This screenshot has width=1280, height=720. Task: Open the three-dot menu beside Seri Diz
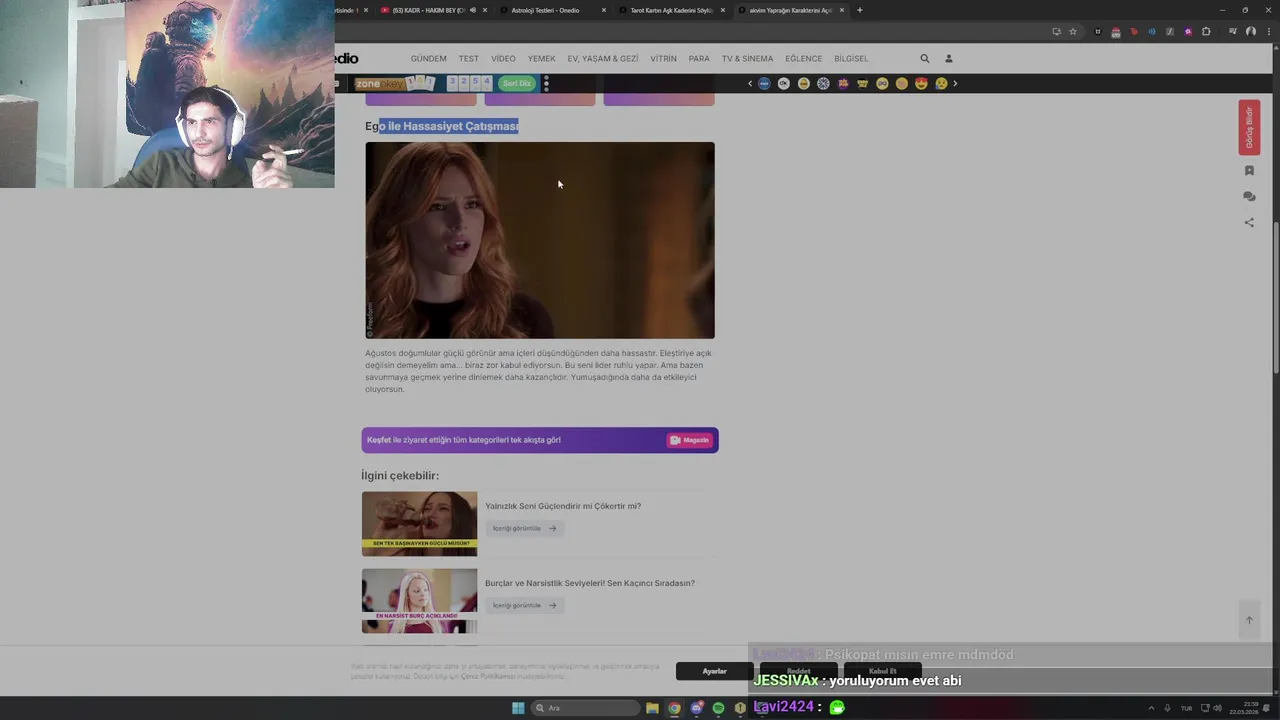tap(546, 84)
